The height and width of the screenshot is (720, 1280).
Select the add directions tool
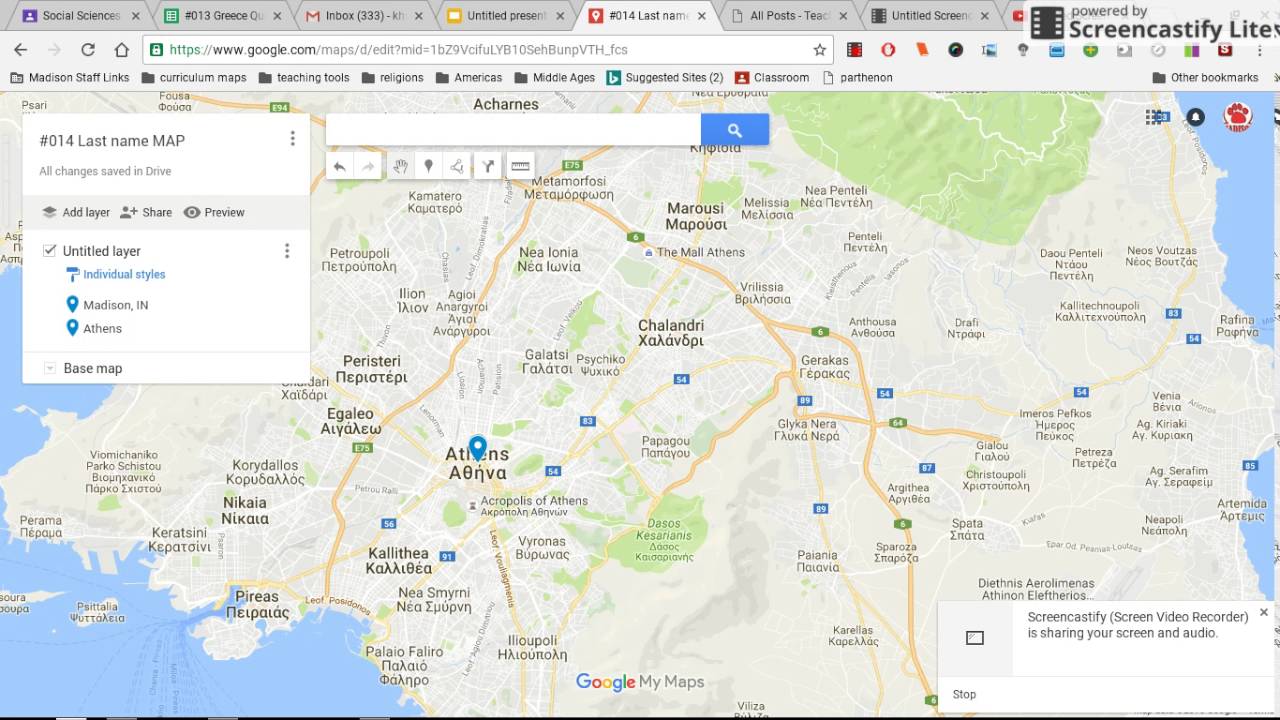coord(488,167)
